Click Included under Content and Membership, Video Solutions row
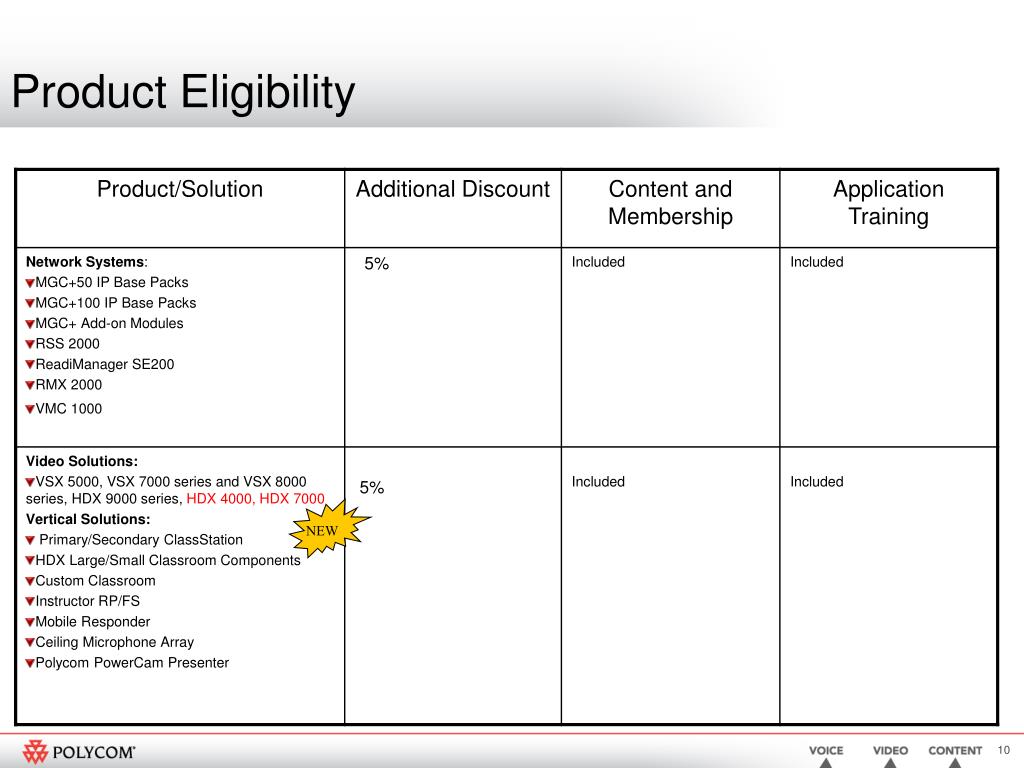This screenshot has height=768, width=1024. [598, 482]
